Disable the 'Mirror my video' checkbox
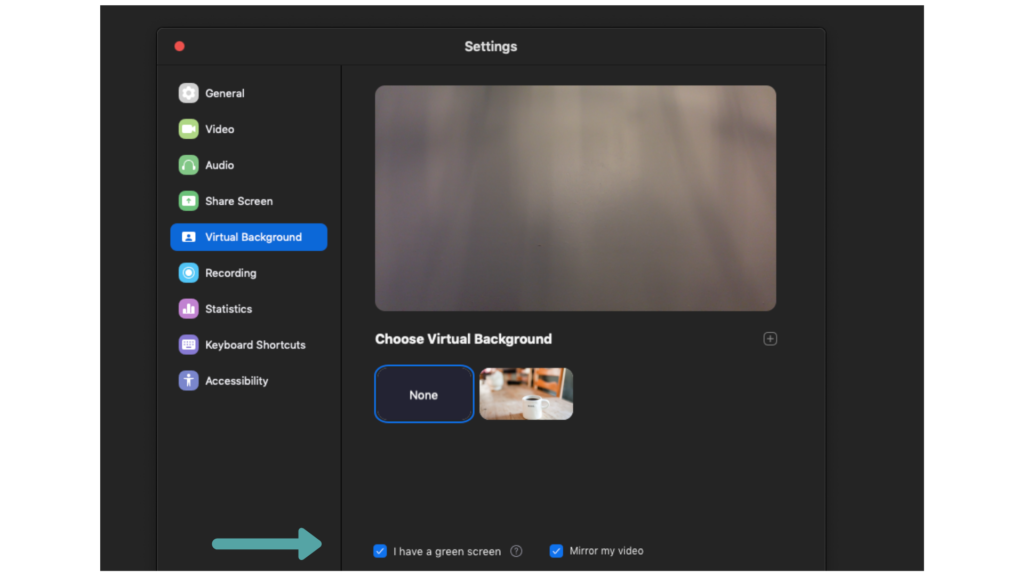The height and width of the screenshot is (576, 1024). [556, 551]
